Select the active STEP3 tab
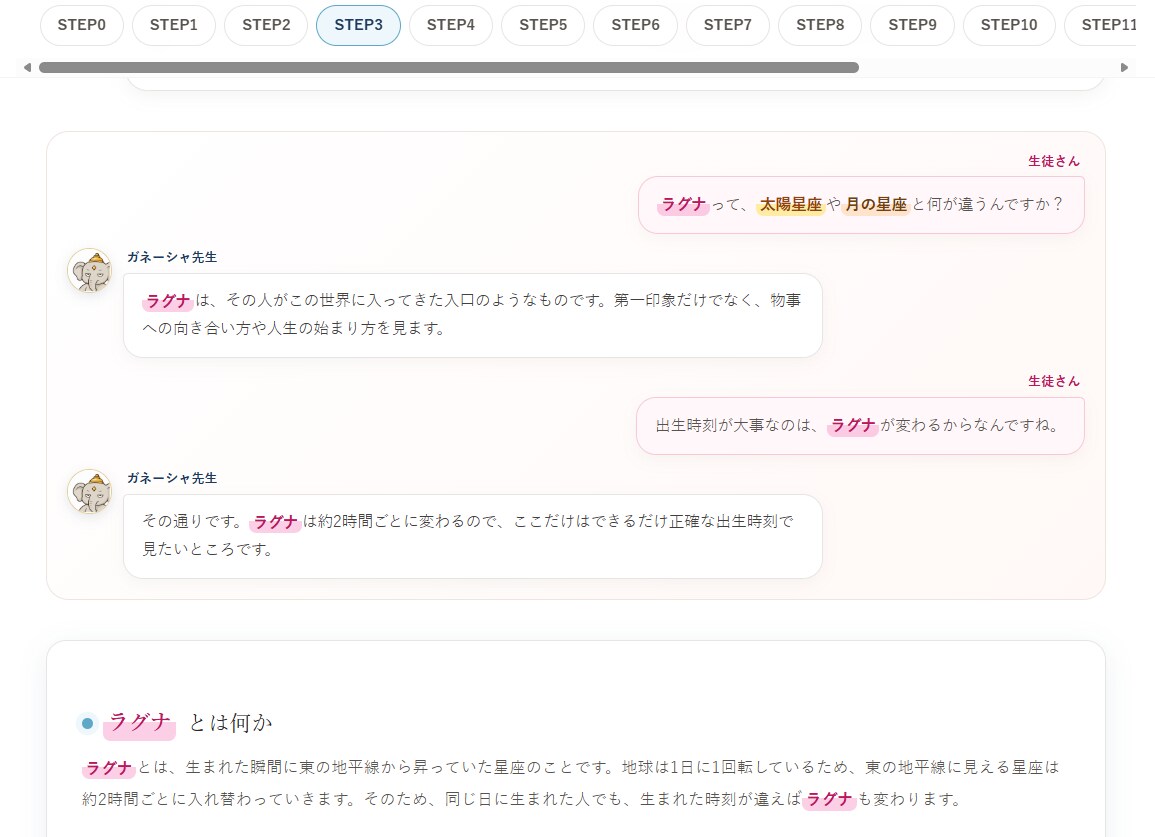 click(359, 25)
